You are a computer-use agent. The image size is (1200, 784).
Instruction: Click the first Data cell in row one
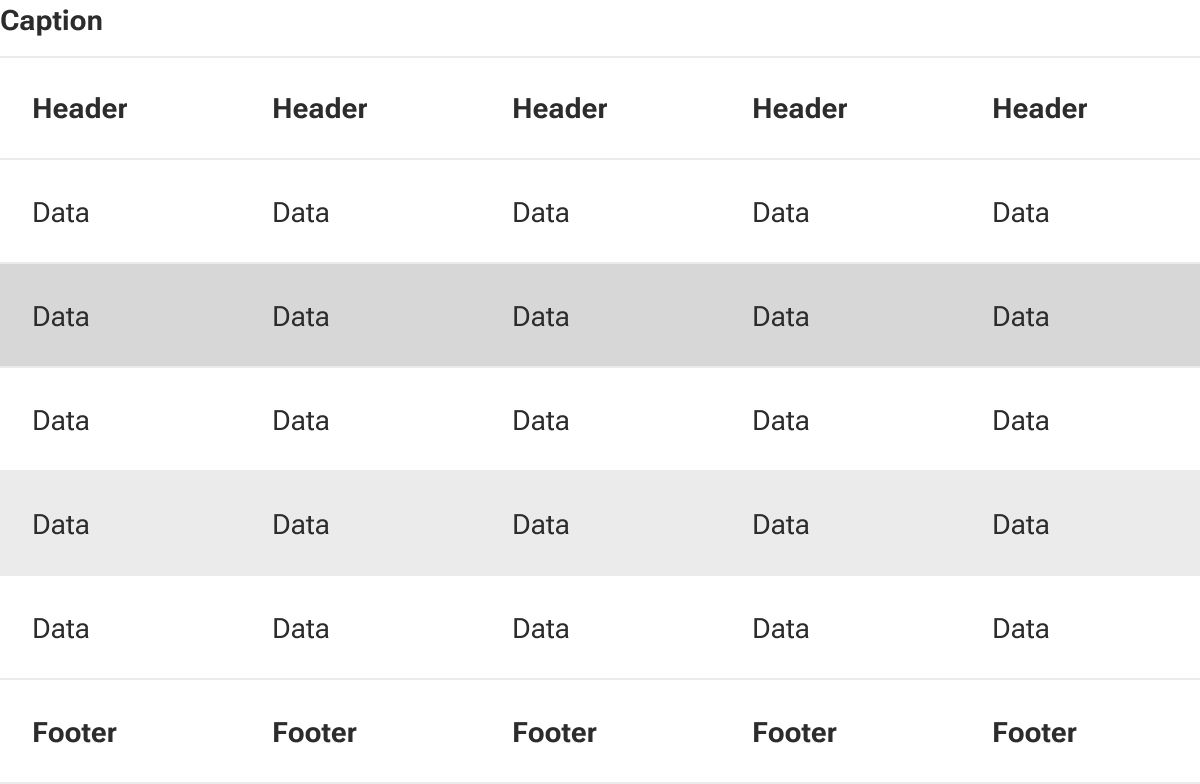[120, 212]
